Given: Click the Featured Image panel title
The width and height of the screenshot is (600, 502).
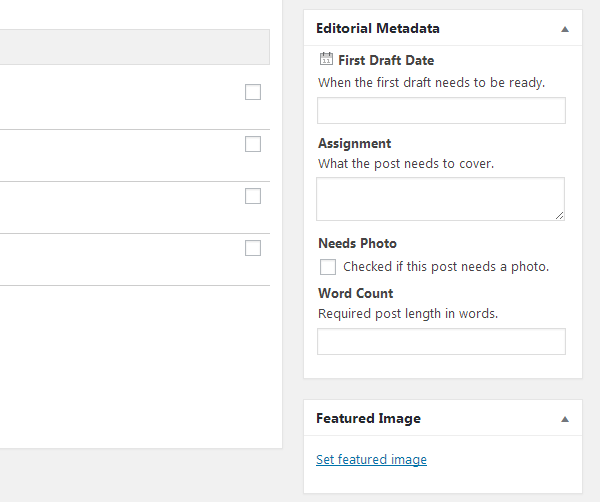Looking at the screenshot, I should click(x=368, y=418).
